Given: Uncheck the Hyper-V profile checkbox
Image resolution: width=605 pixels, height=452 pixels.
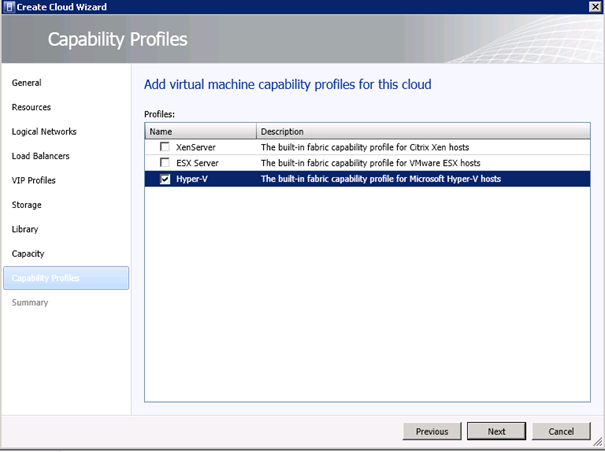Looking at the screenshot, I should click(x=165, y=179).
